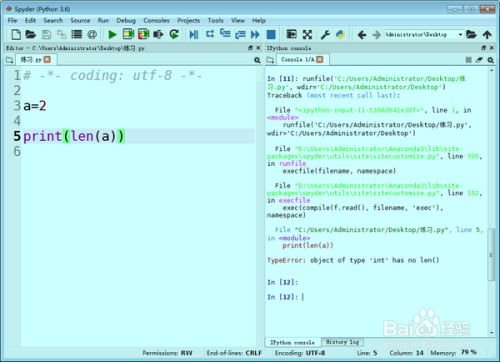This screenshot has height=362, width=500.
Task: Run file with the green play button
Action: pyautogui.click(x=112, y=34)
